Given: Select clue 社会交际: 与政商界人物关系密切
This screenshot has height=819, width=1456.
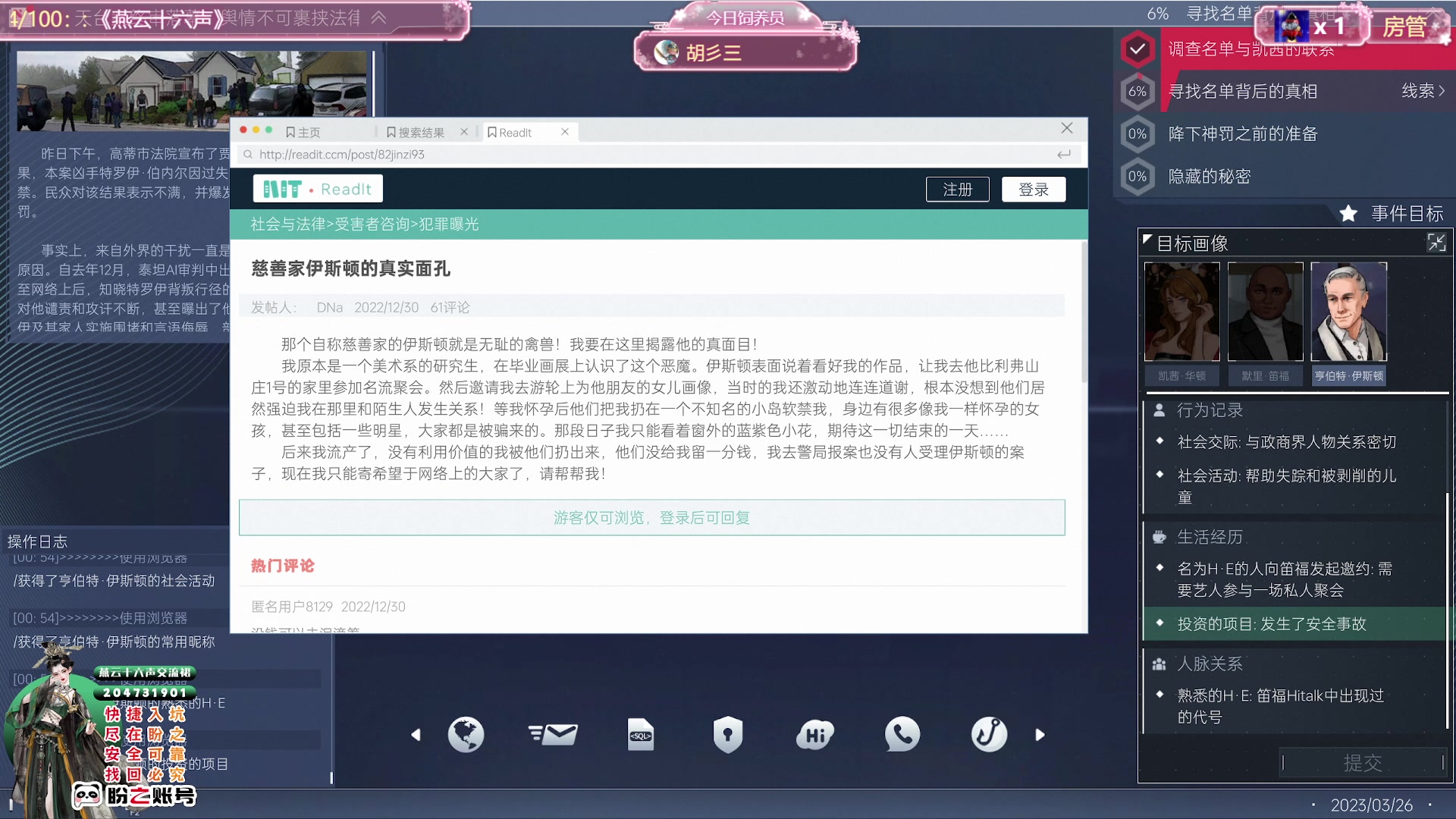Looking at the screenshot, I should click(1287, 442).
